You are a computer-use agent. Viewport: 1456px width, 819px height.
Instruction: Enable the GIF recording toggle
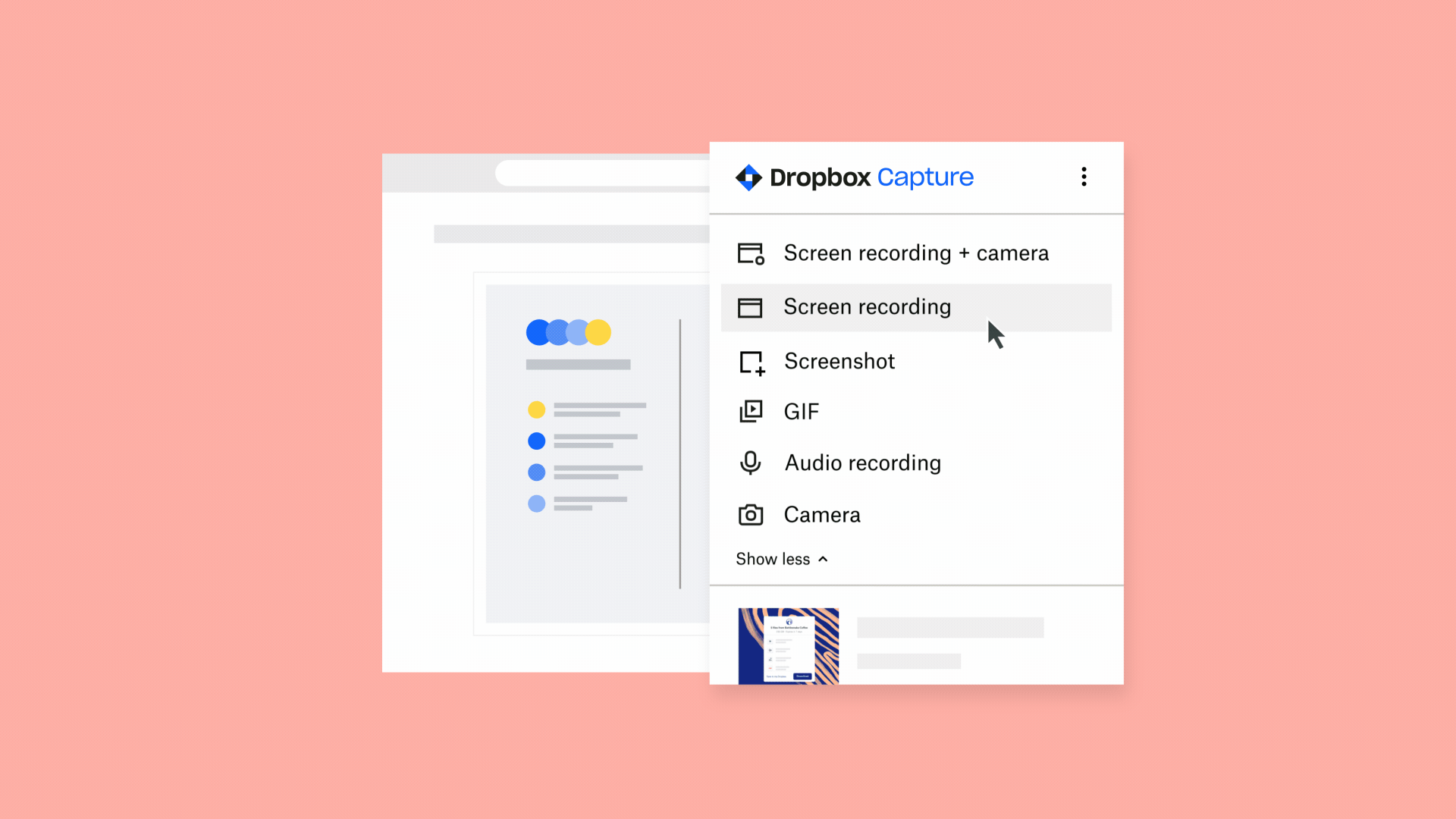pos(801,411)
